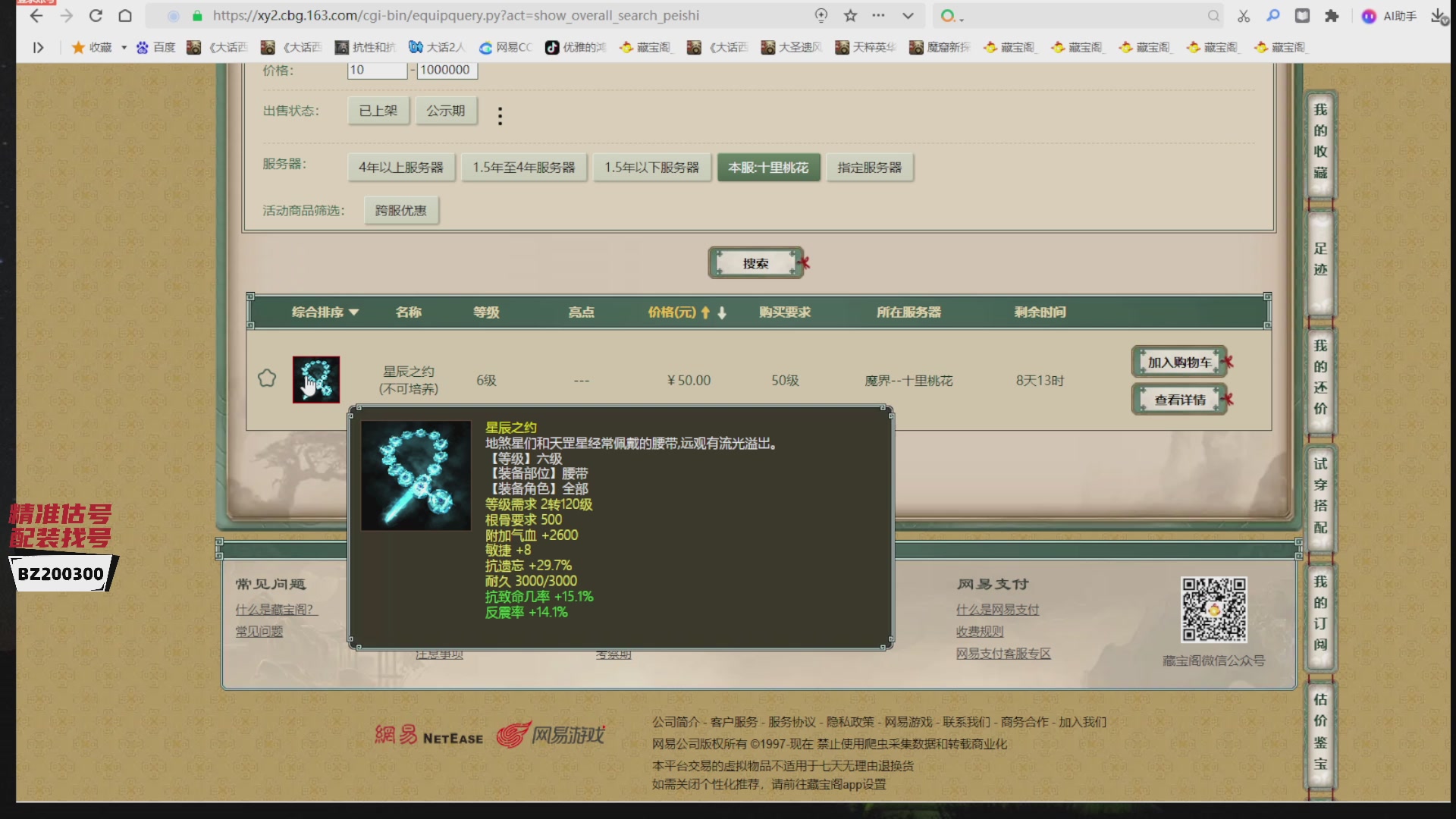Click the 加入购物车 button
This screenshot has height=819, width=1456.
pos(1179,362)
